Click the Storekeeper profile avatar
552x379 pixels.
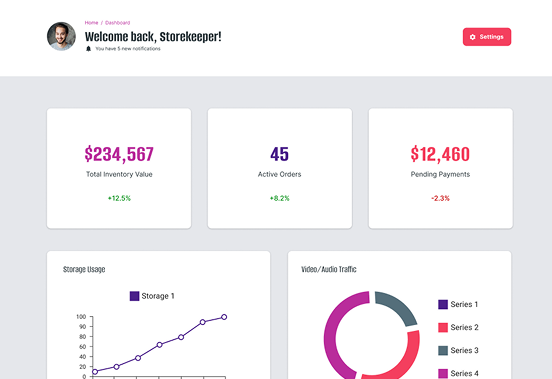[61, 36]
